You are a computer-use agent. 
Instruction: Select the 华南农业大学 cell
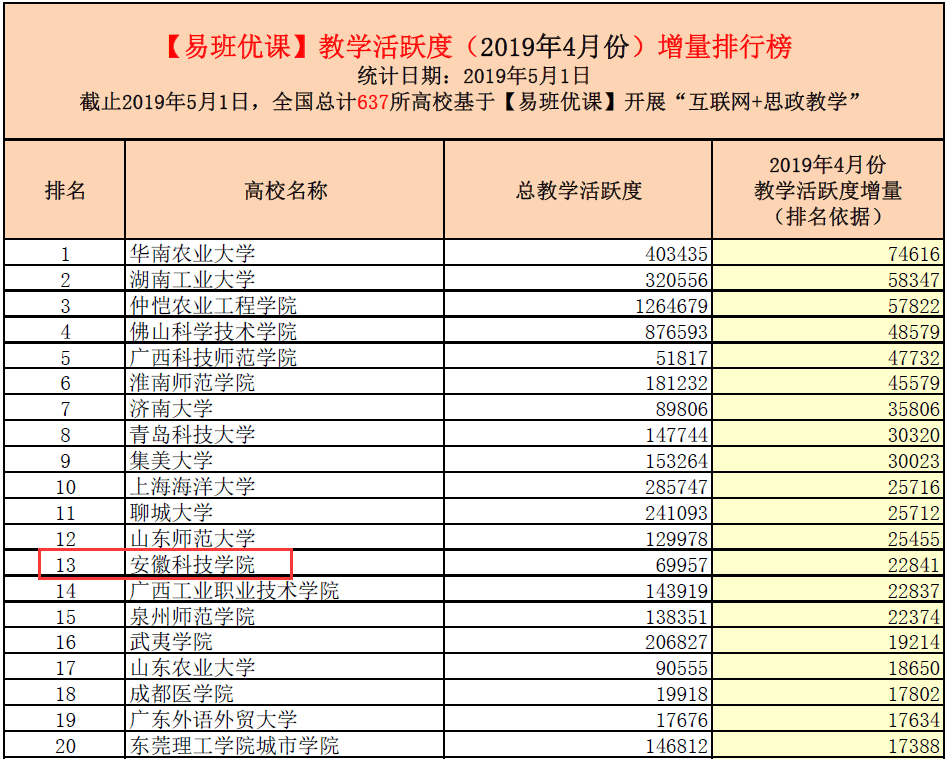coord(192,254)
